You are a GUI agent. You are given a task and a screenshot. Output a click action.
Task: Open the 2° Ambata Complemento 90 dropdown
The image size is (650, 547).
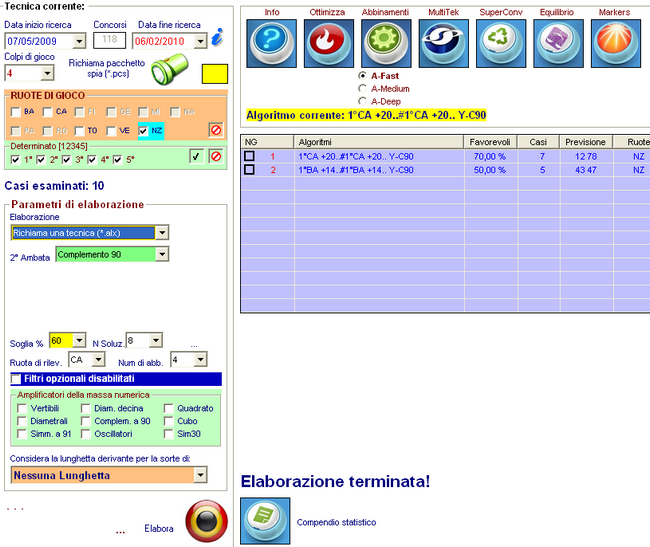162,254
